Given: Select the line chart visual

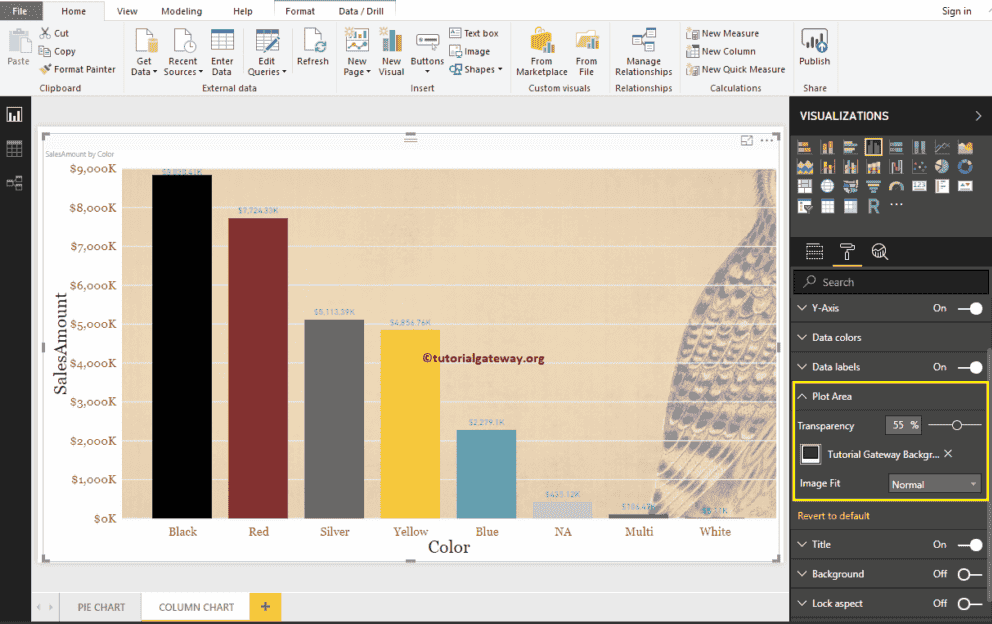Looking at the screenshot, I should pyautogui.click(x=942, y=147).
